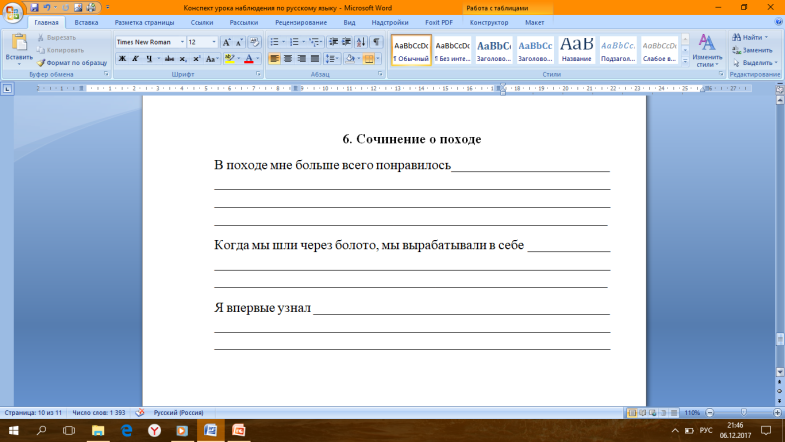
Task: Decrease paragraph indent
Action: pyautogui.click(x=333, y=42)
